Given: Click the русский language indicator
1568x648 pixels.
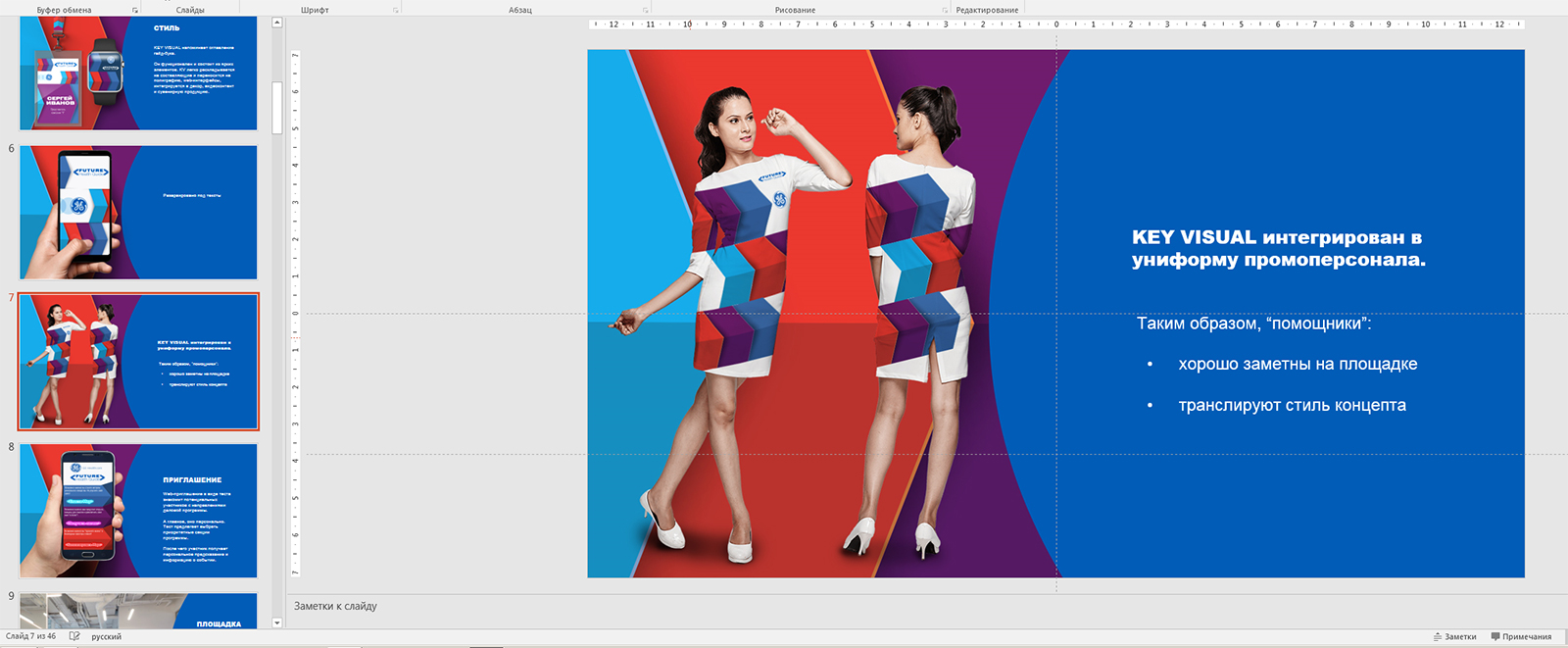Looking at the screenshot, I should click(106, 636).
